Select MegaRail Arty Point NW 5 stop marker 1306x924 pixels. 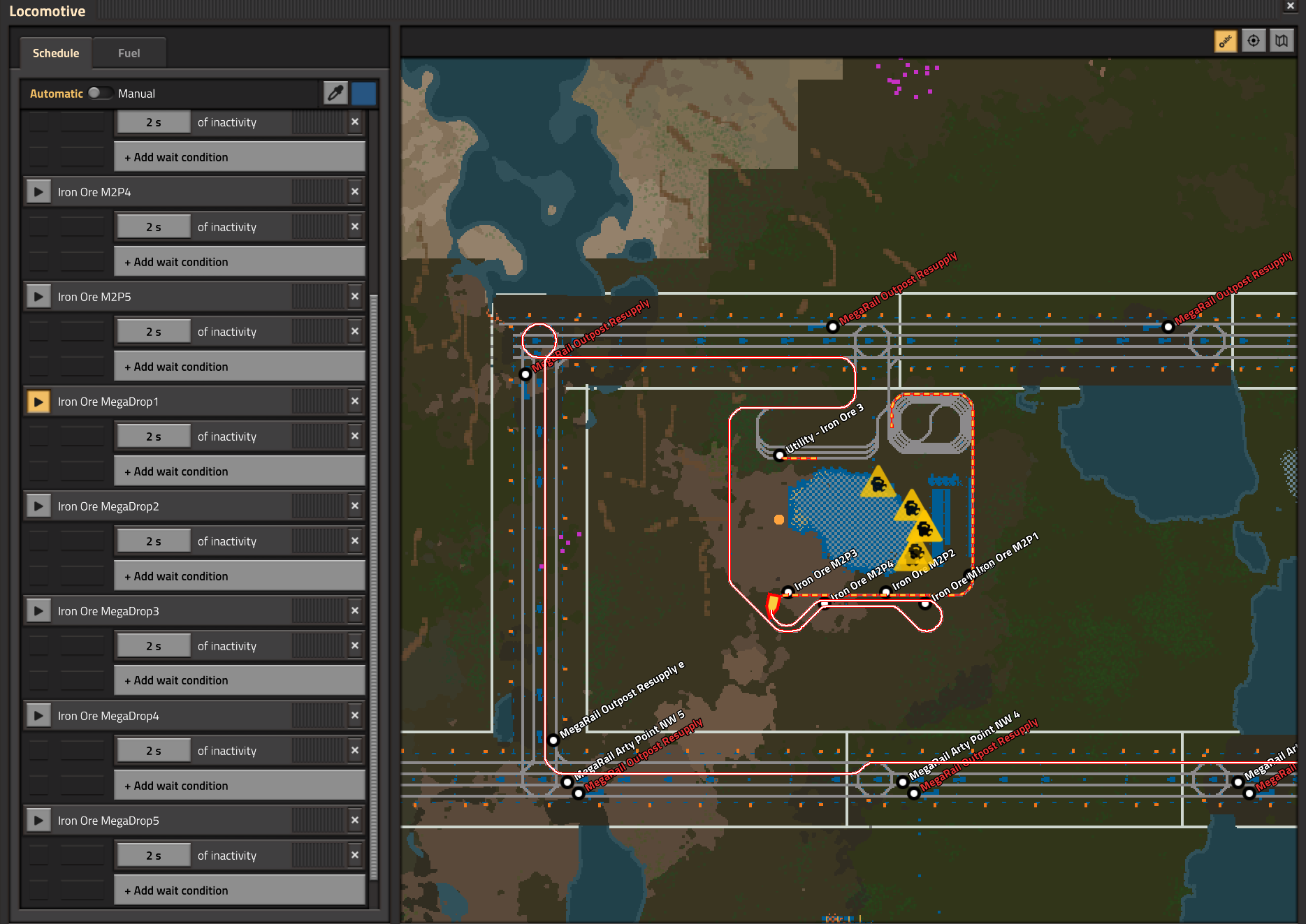point(567,782)
